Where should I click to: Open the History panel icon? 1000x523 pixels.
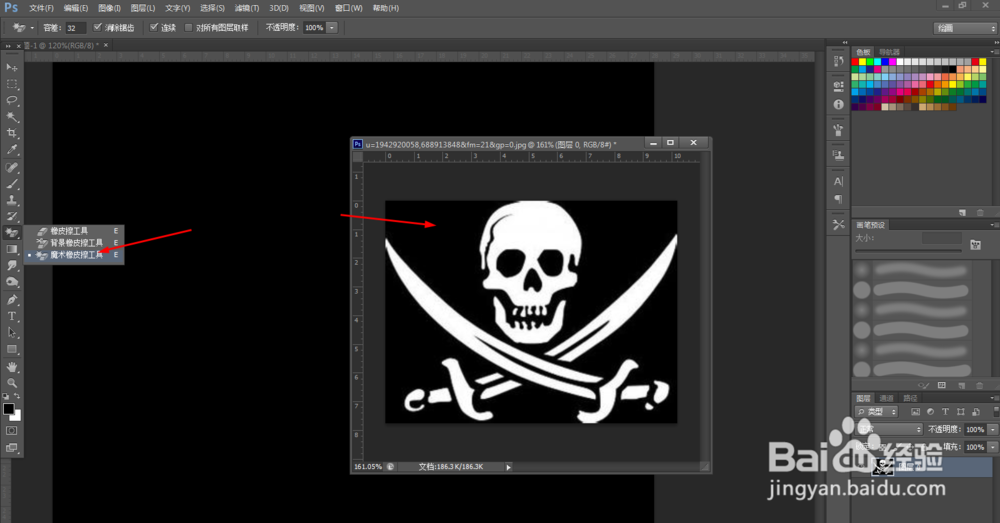[838, 61]
